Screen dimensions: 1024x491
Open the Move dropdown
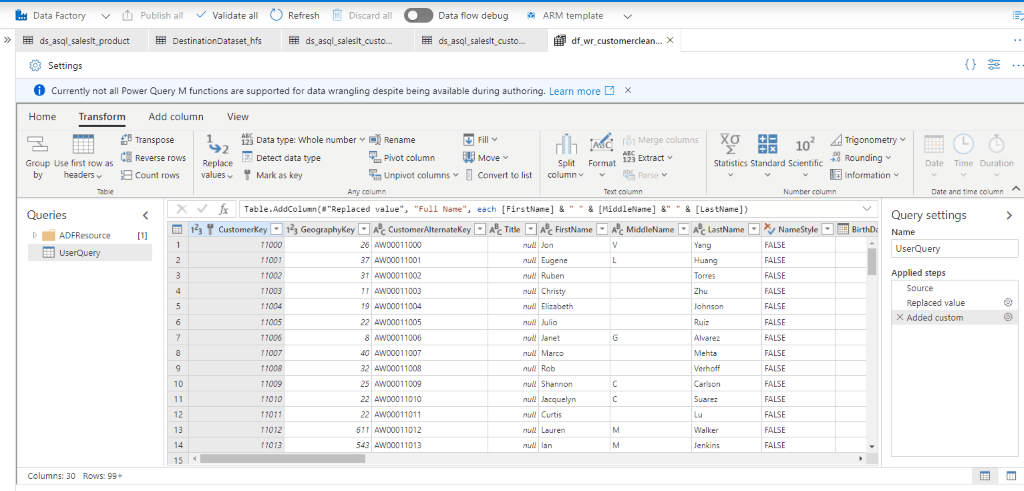click(485, 157)
